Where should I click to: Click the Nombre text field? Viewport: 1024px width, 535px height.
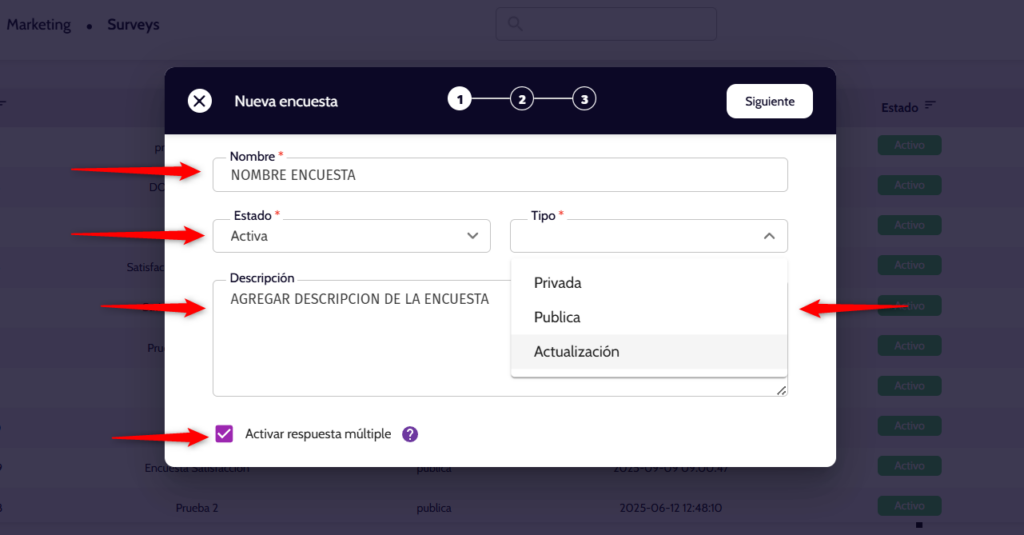pos(500,175)
